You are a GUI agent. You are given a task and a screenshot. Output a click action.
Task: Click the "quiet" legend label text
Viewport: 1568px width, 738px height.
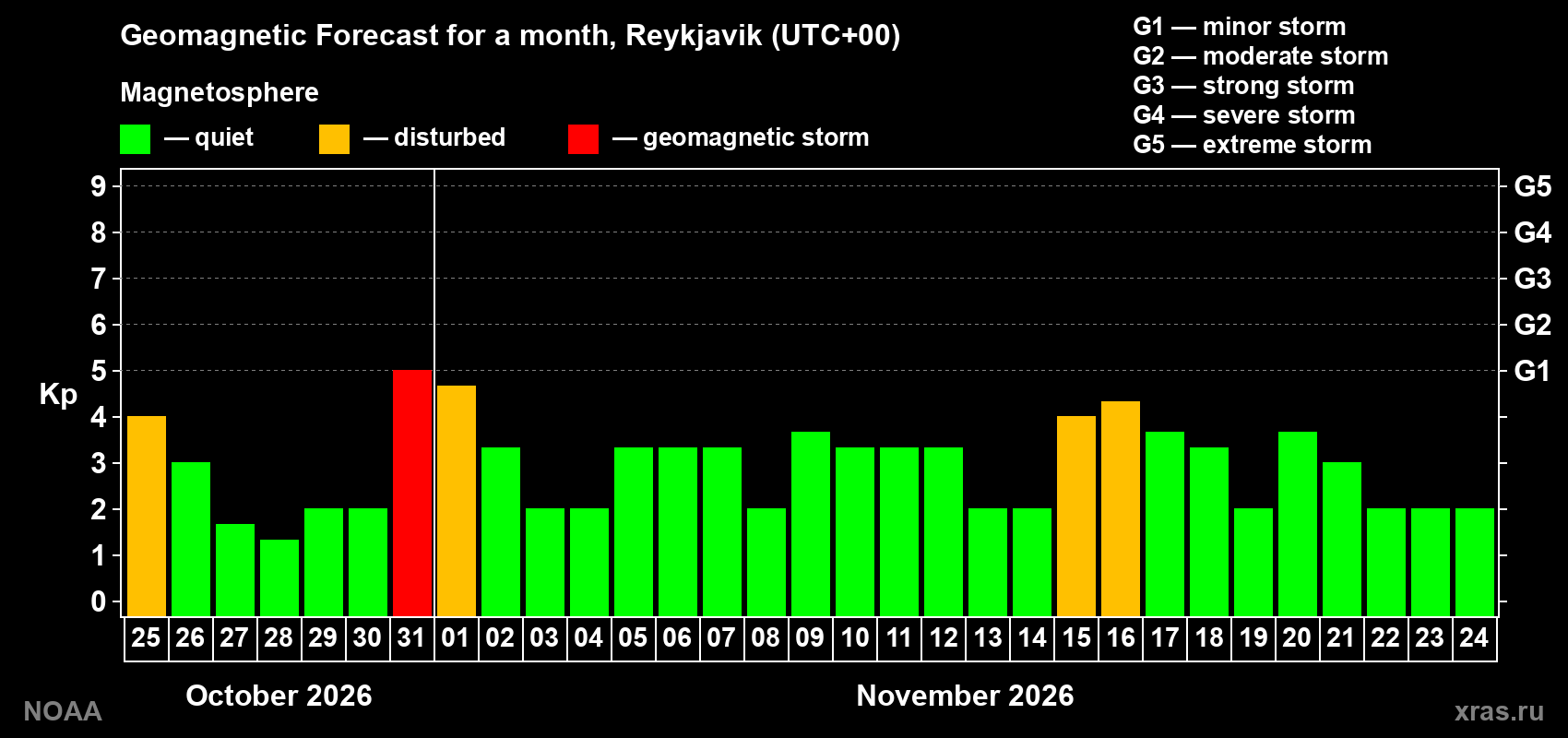[224, 137]
